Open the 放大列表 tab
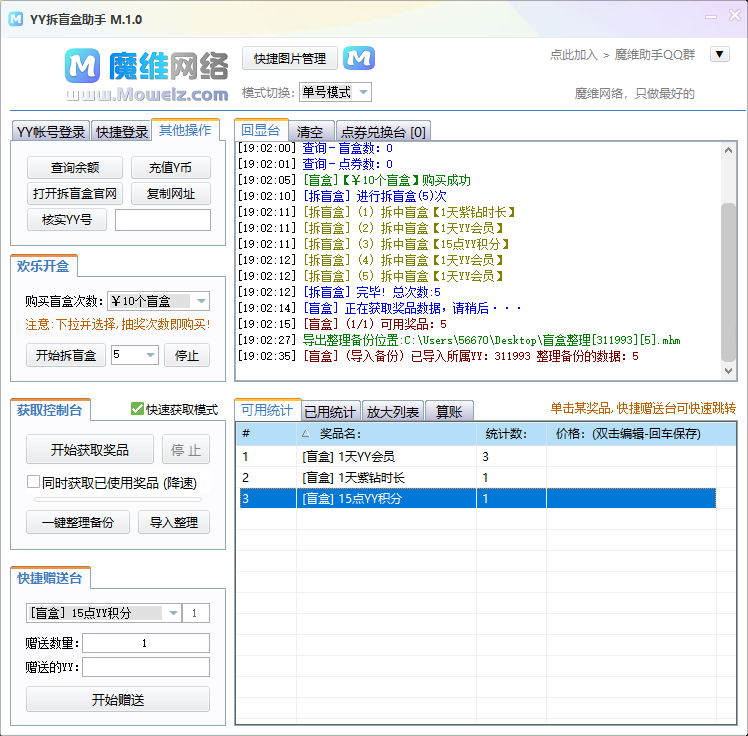Viewport: 748px width, 736px height. (393, 412)
